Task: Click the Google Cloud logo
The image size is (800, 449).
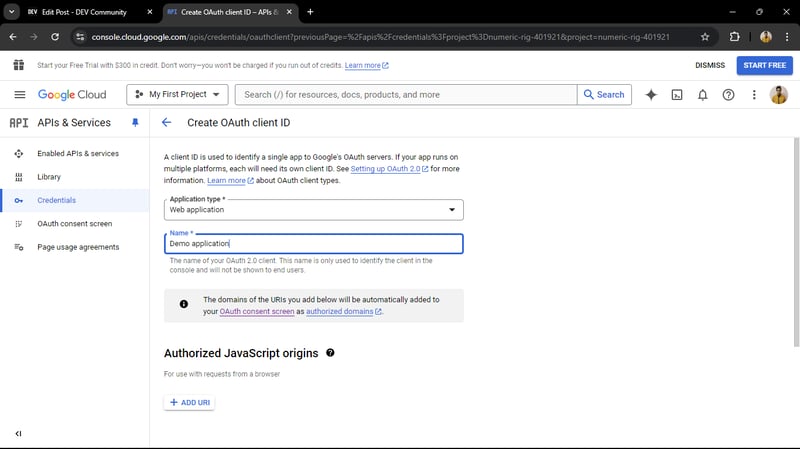Action: click(x=72, y=94)
